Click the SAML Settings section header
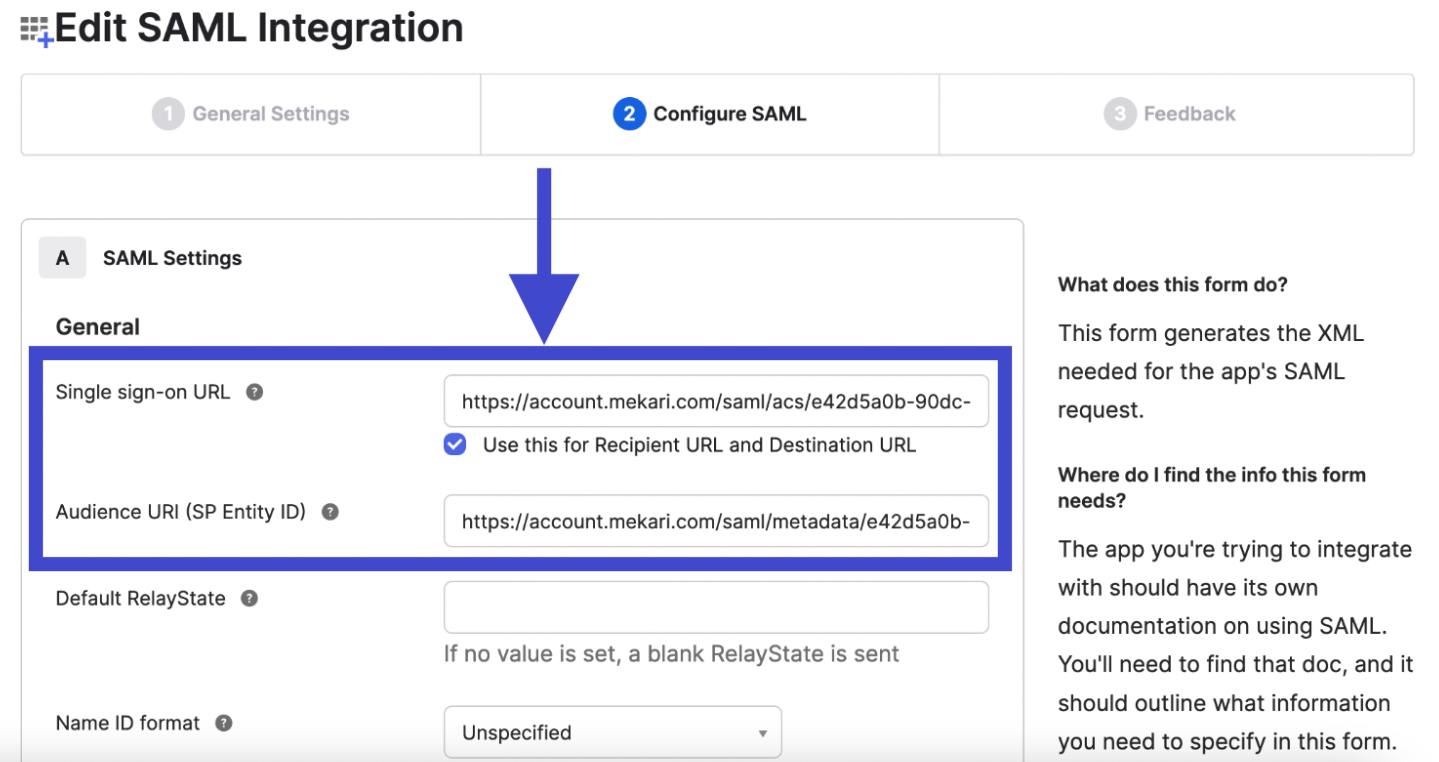The image size is (1439, 762). [x=172, y=258]
